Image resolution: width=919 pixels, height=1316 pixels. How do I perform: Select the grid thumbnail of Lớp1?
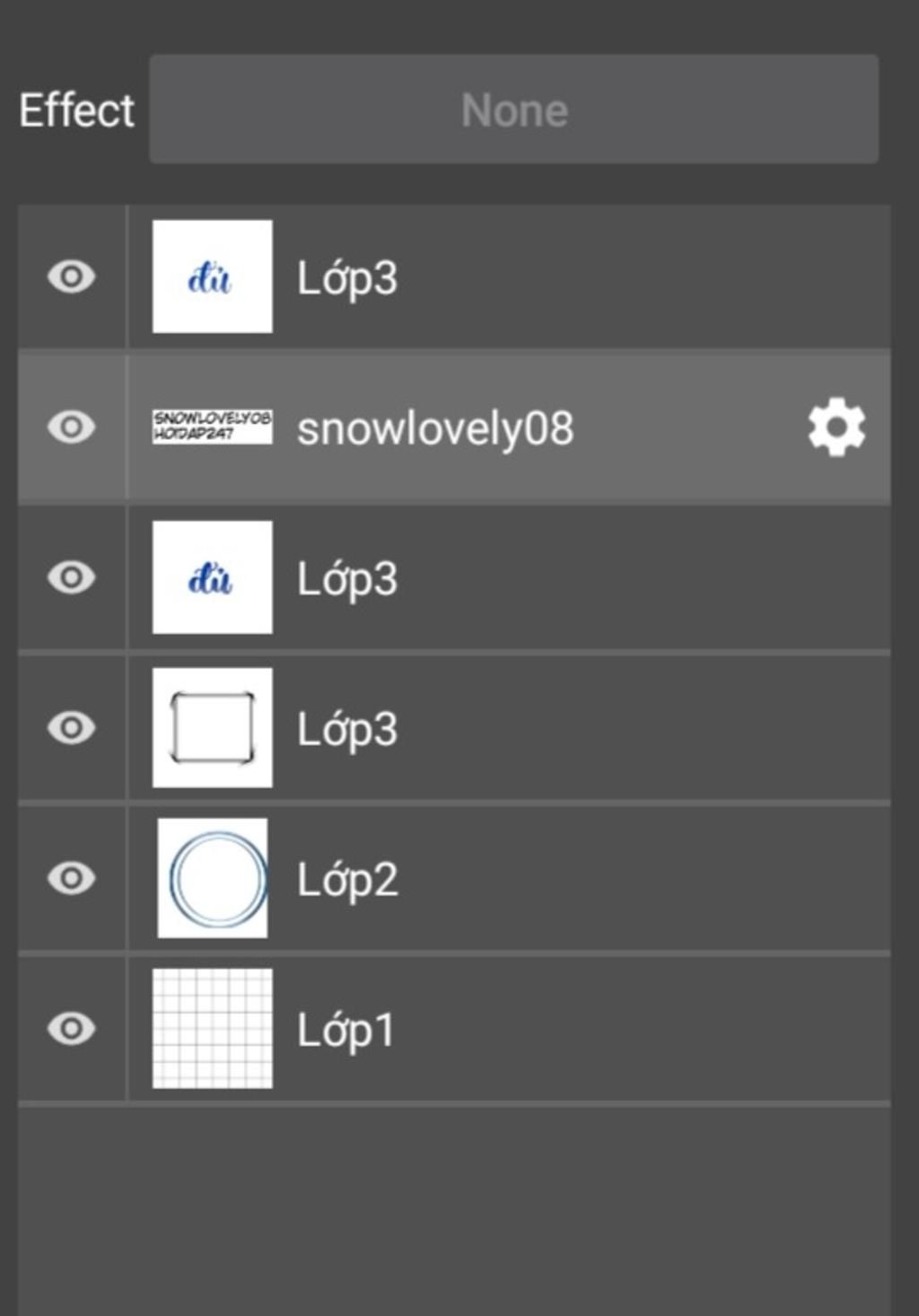click(x=213, y=1029)
